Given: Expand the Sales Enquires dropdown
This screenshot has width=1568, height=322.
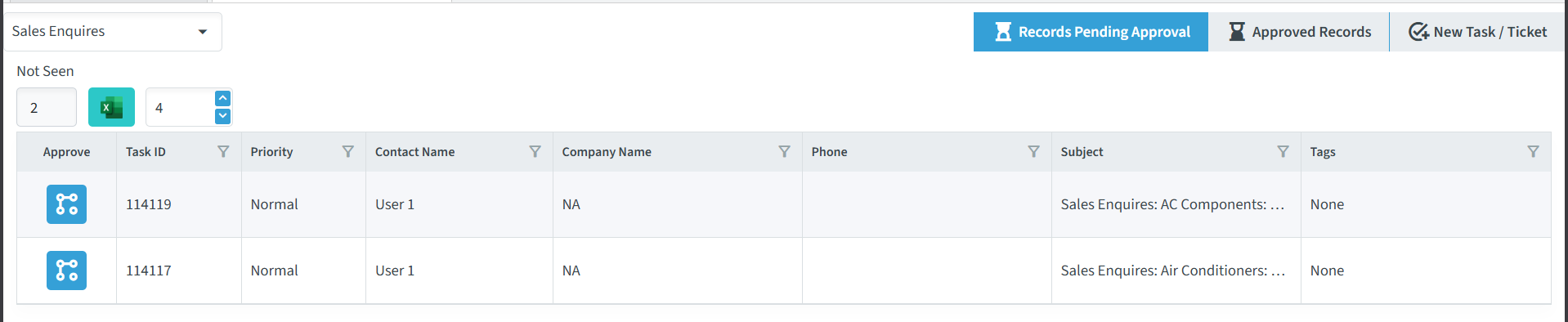Looking at the screenshot, I should [x=112, y=32].
